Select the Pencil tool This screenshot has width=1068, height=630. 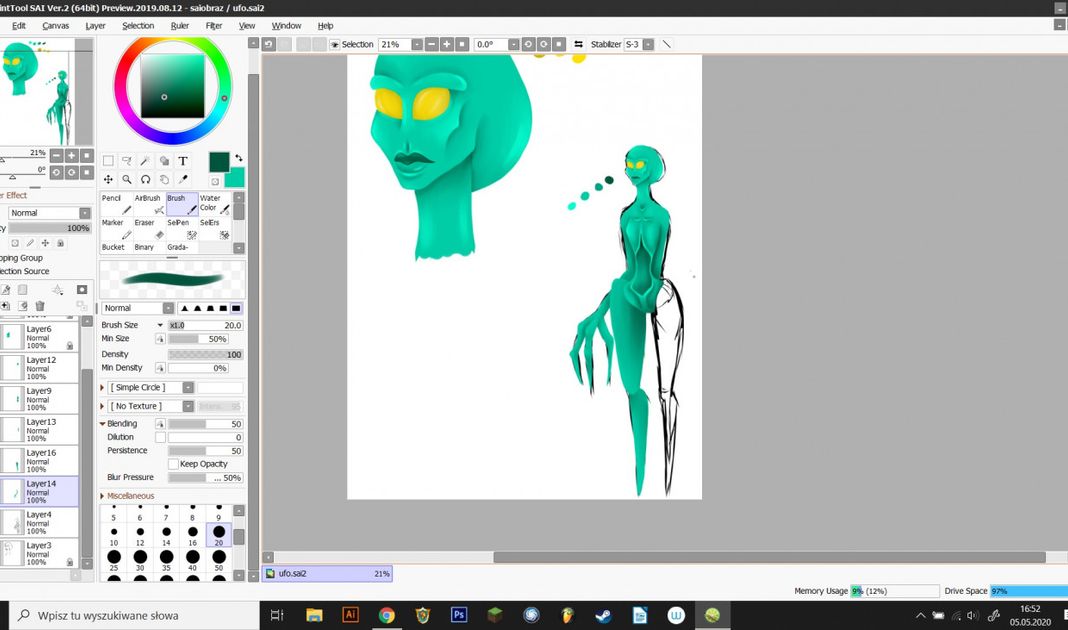(116, 204)
